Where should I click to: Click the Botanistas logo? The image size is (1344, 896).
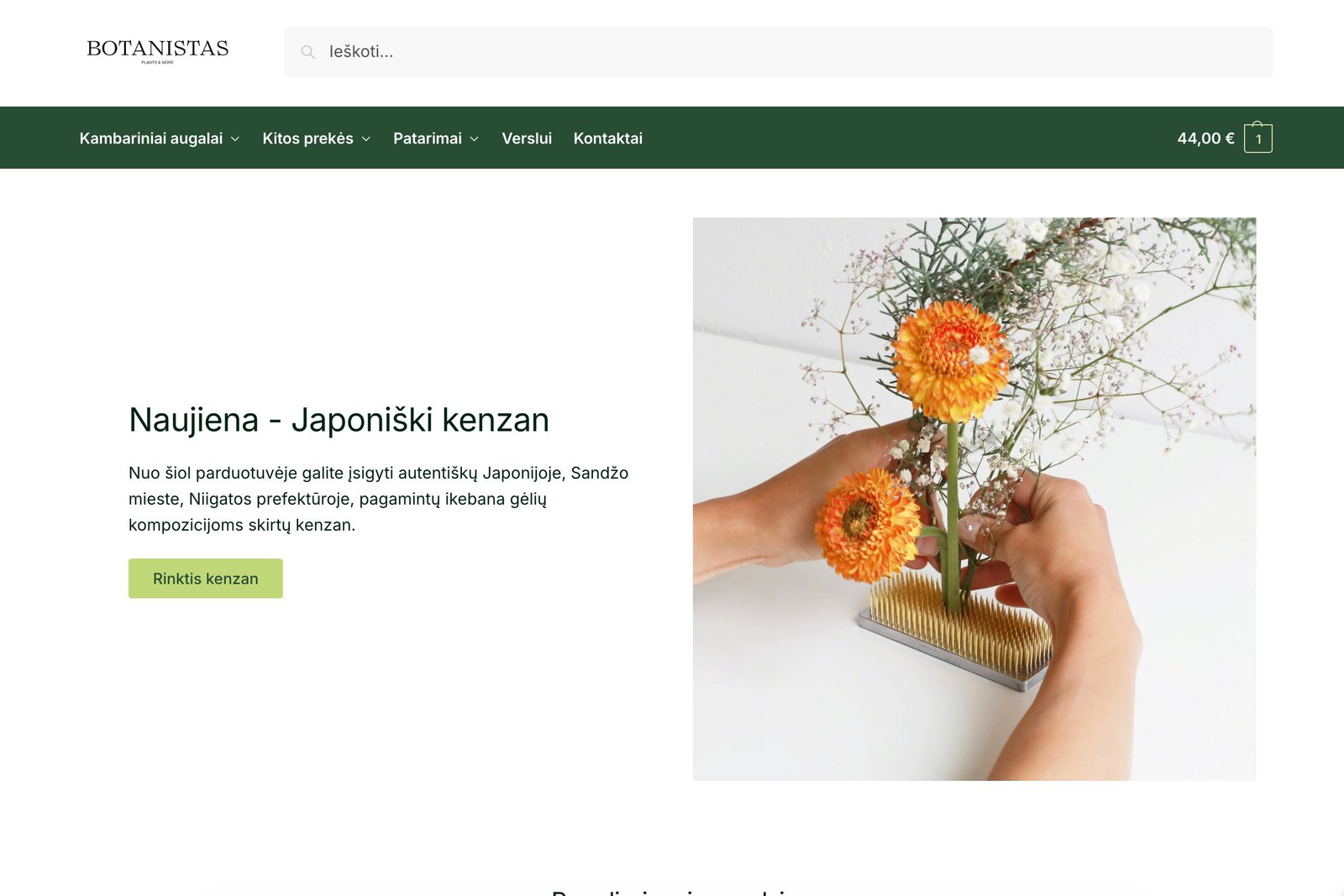157,50
